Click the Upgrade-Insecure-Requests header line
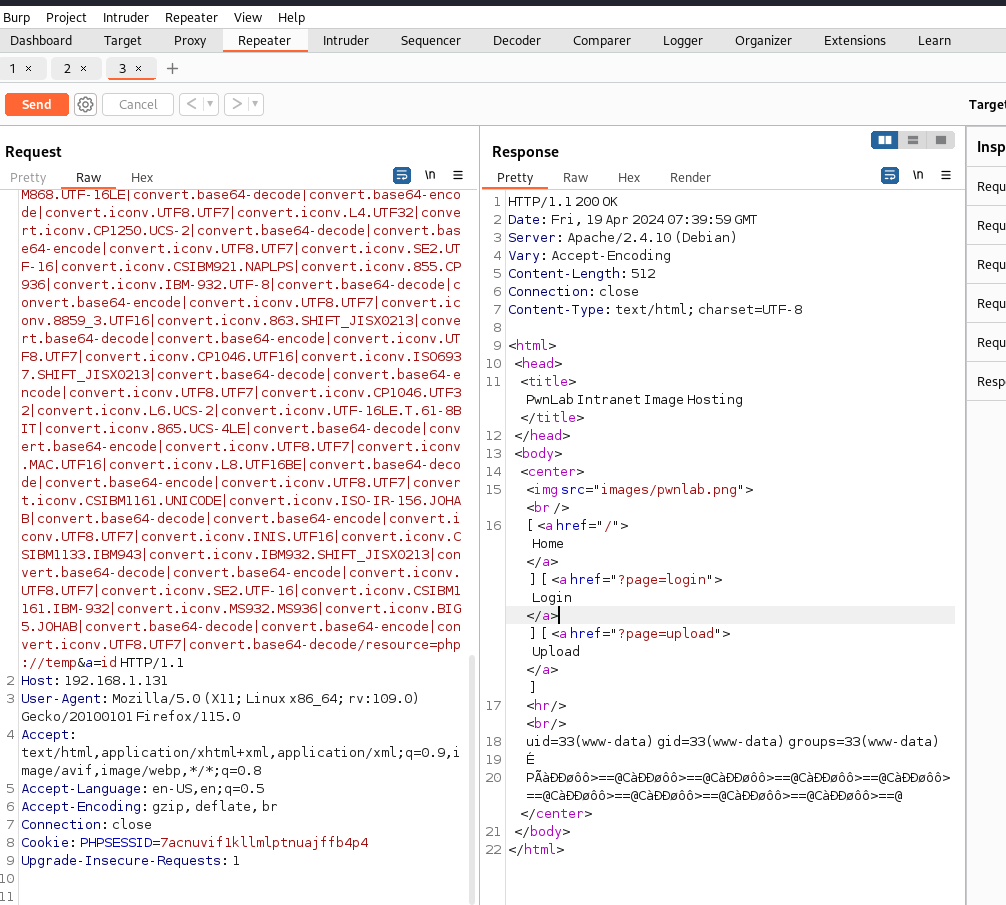This screenshot has height=905, width=1006. (x=131, y=860)
